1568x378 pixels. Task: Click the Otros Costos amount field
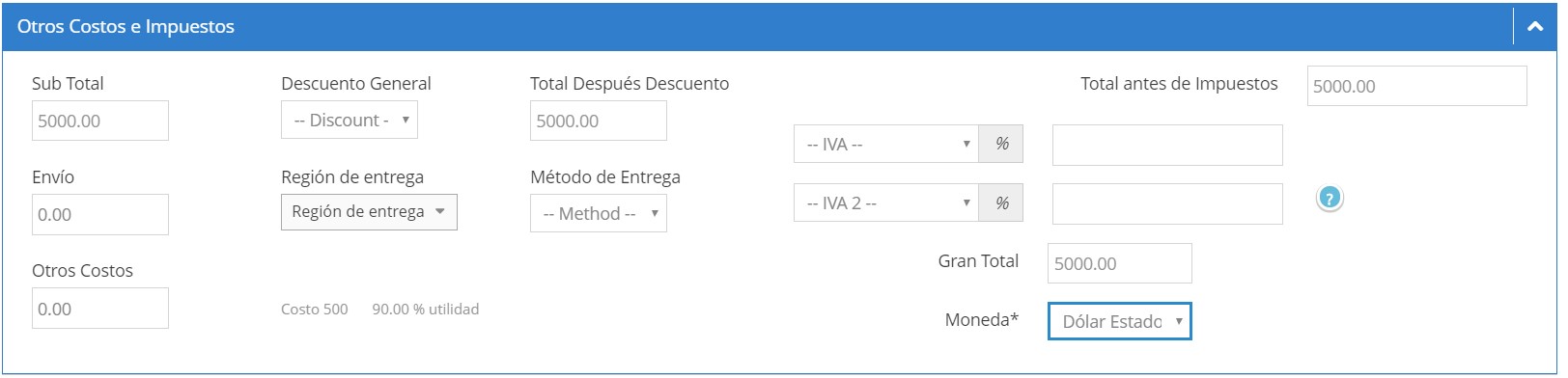pos(100,309)
